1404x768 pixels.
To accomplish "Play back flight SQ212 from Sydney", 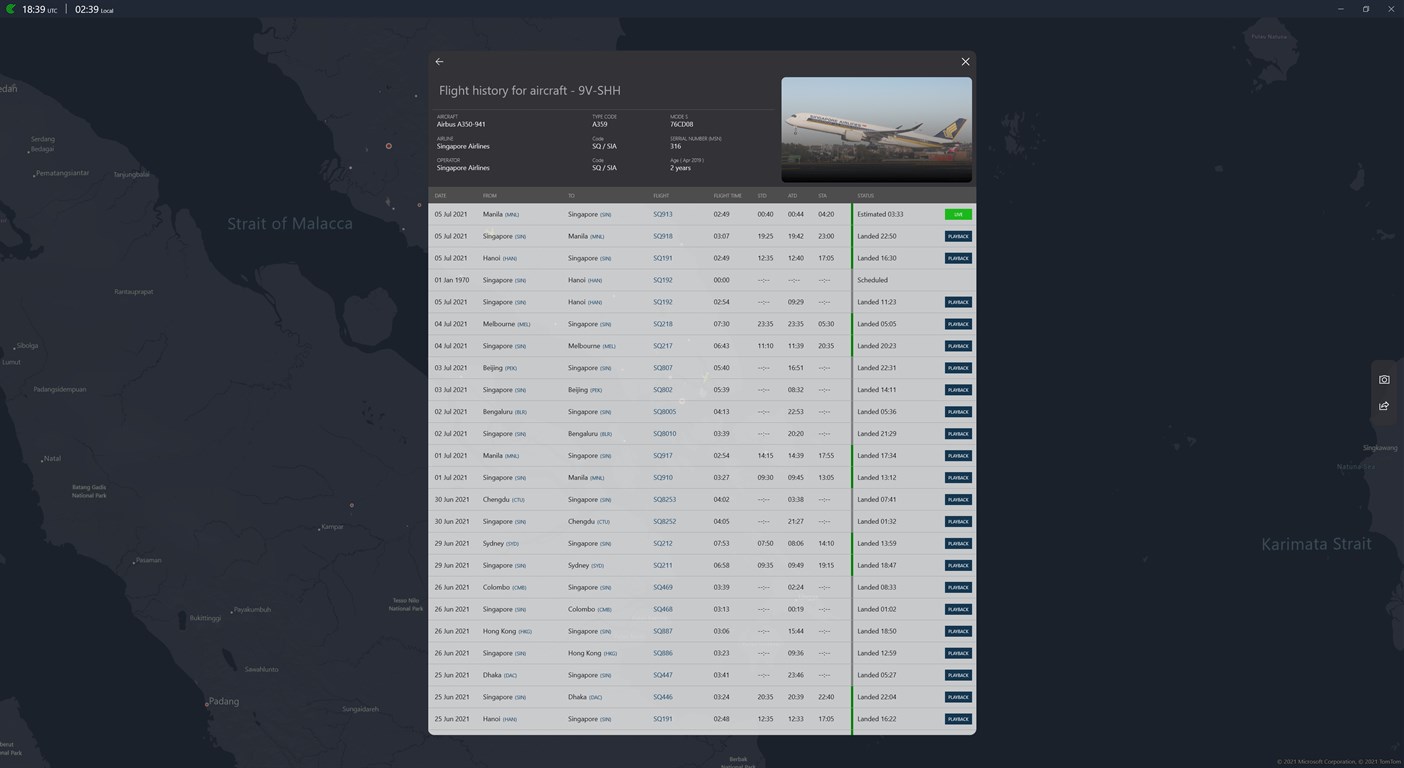I will tap(958, 544).
